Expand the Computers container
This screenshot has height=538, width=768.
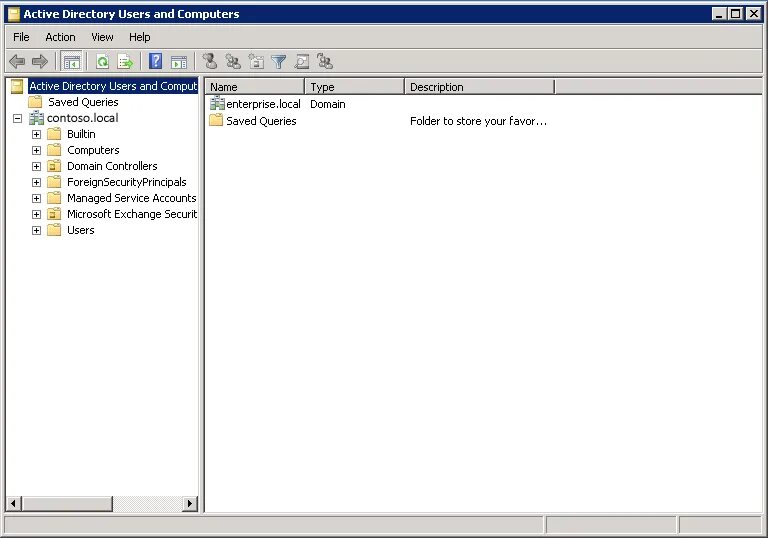click(x=36, y=150)
